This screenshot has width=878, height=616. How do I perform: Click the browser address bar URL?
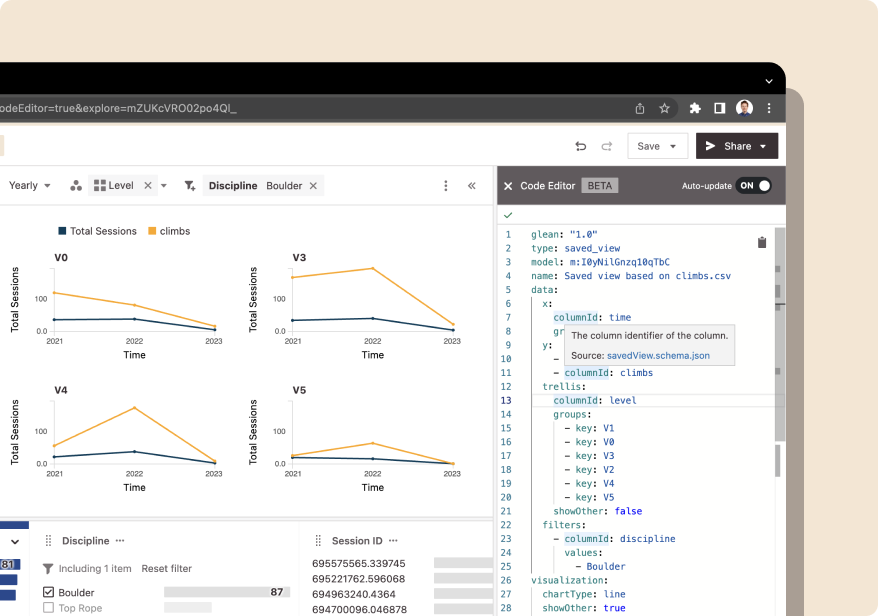click(x=118, y=108)
